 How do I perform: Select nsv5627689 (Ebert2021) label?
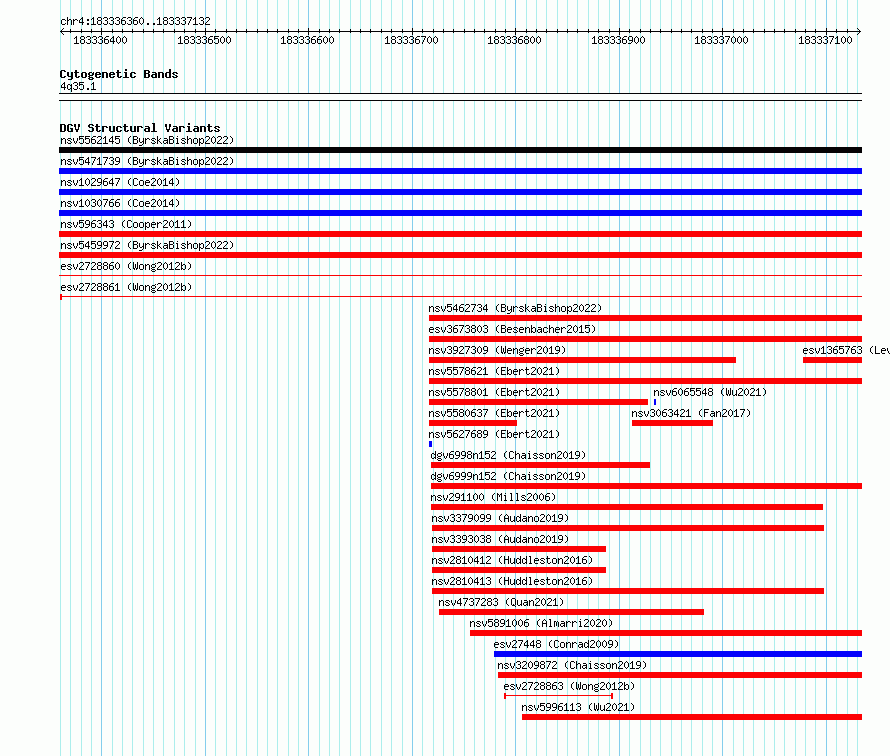[x=494, y=434]
